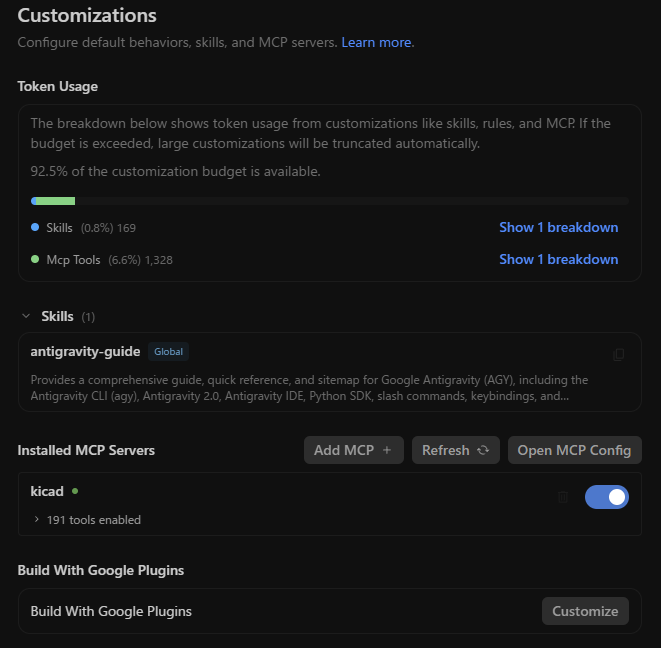
Task: Open the antigravity-guide skill title
Action: click(x=85, y=352)
